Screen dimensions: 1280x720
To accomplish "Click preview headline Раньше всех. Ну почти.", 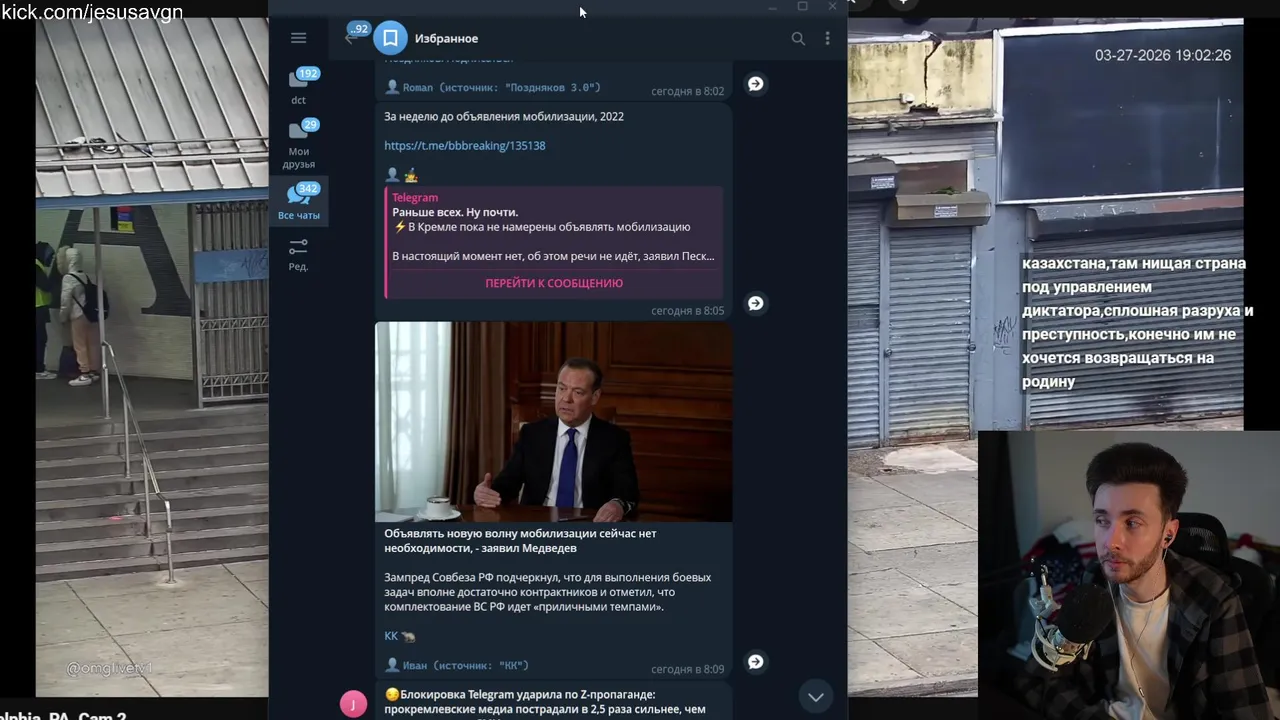I will tap(455, 212).
